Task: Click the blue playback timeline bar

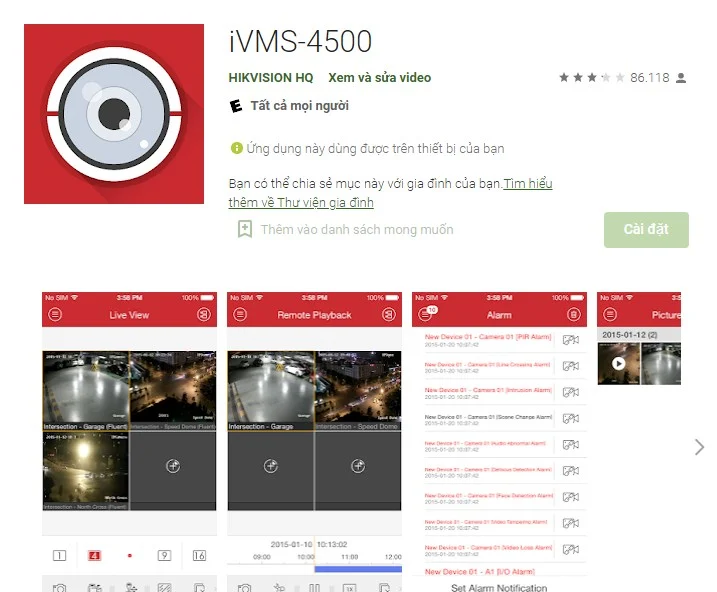Action: click(x=358, y=569)
